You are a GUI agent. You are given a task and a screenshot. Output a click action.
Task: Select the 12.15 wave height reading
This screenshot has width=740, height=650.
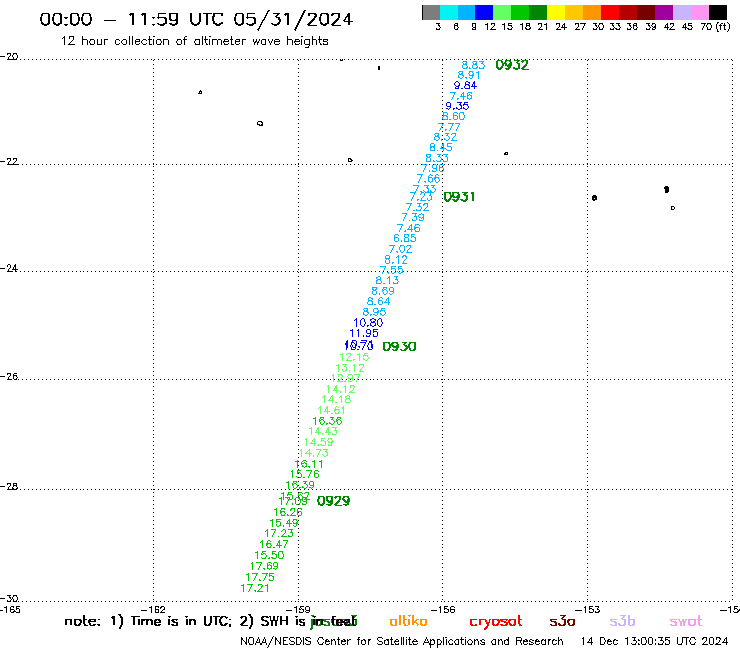pyautogui.click(x=354, y=357)
